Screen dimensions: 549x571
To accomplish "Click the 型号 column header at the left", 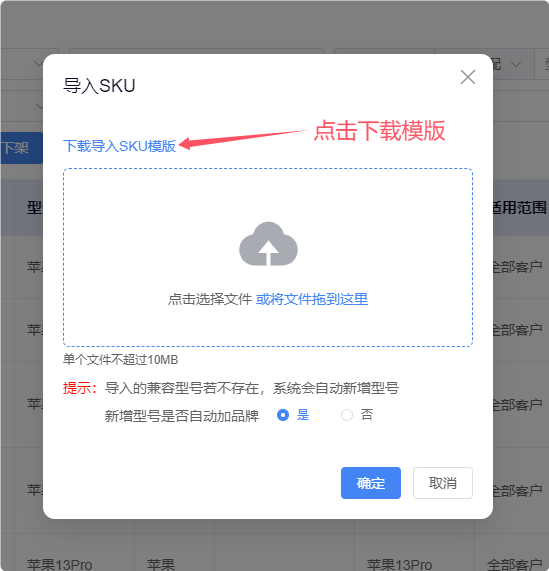I will [x=35, y=208].
